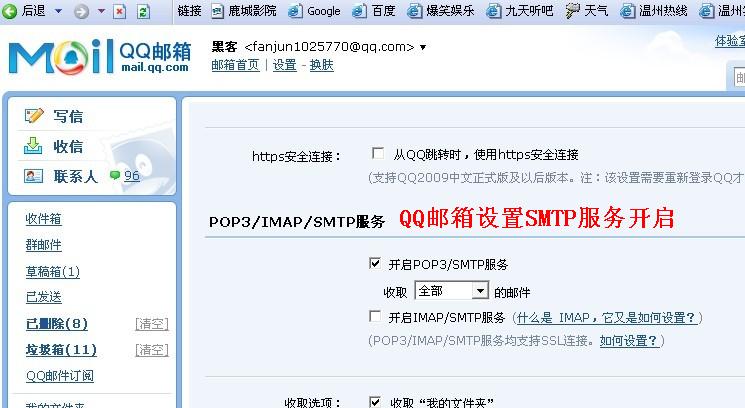Open the Back button history dropdown arrow

tap(58, 11)
